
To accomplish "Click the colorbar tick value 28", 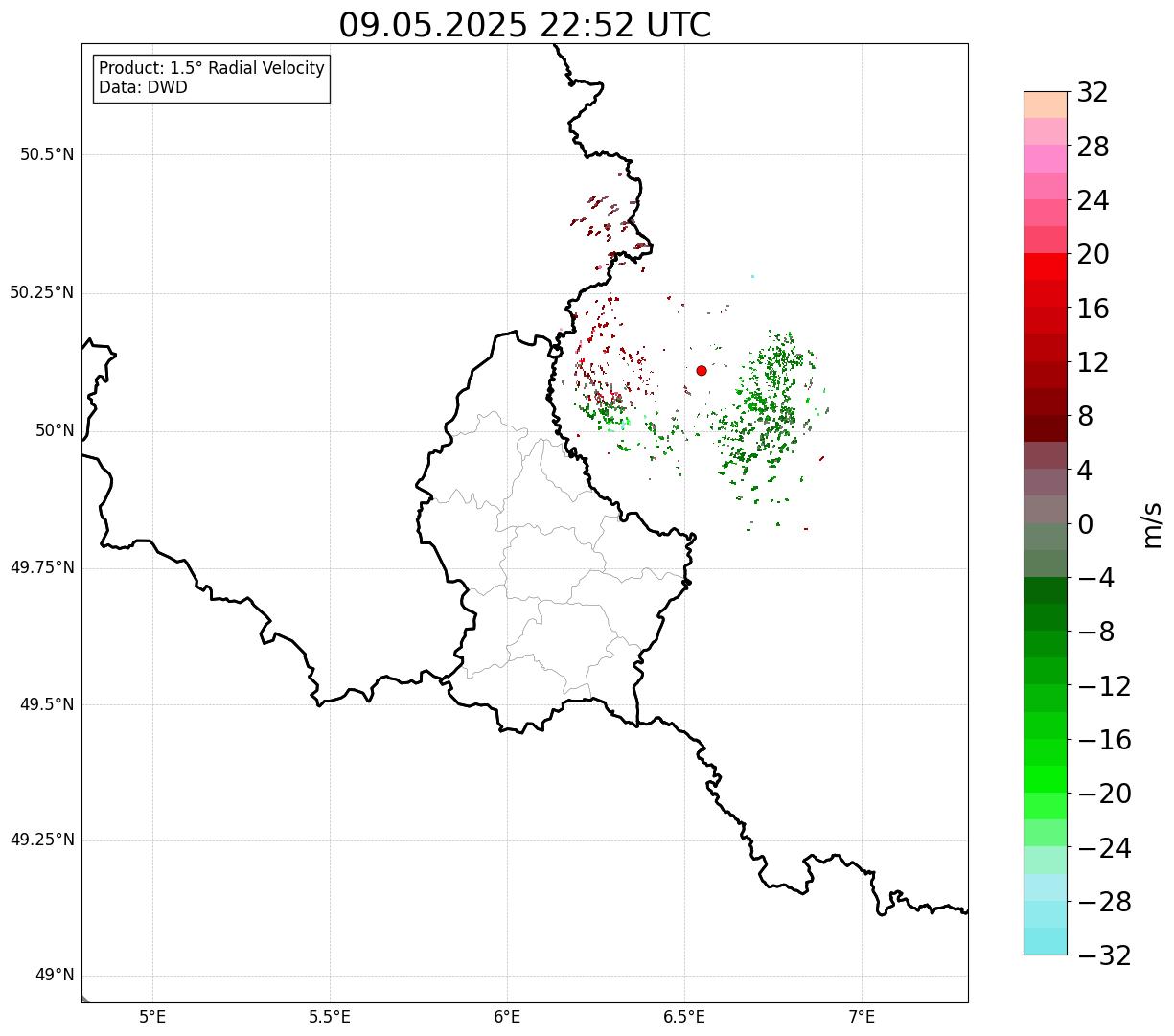I will (1093, 147).
